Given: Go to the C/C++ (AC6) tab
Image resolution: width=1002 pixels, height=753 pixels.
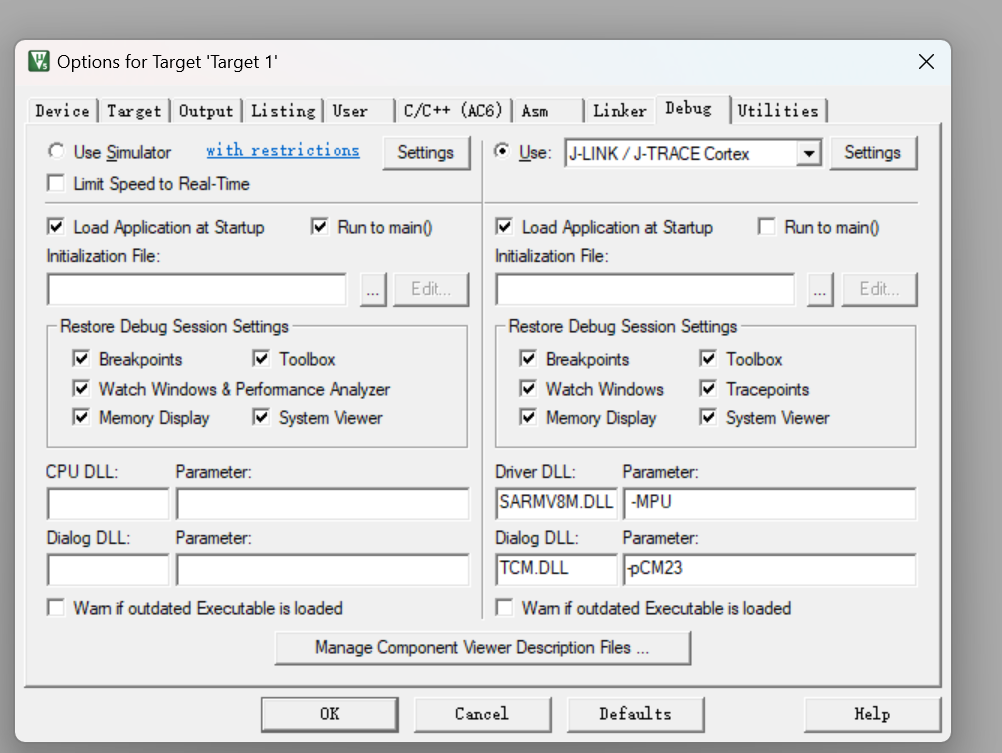Looking at the screenshot, I should (453, 111).
